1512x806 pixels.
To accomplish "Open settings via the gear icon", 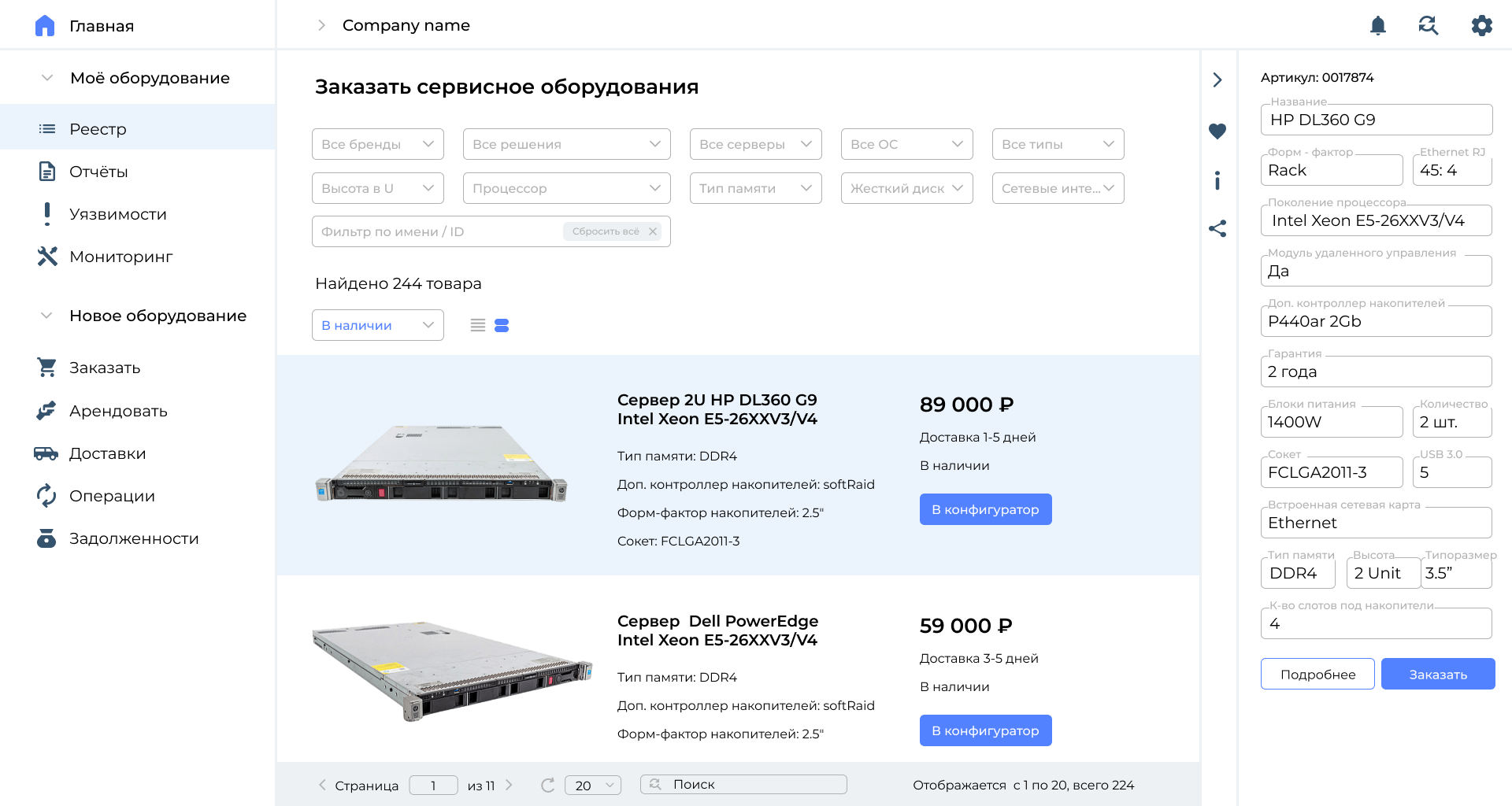I will click(x=1481, y=26).
